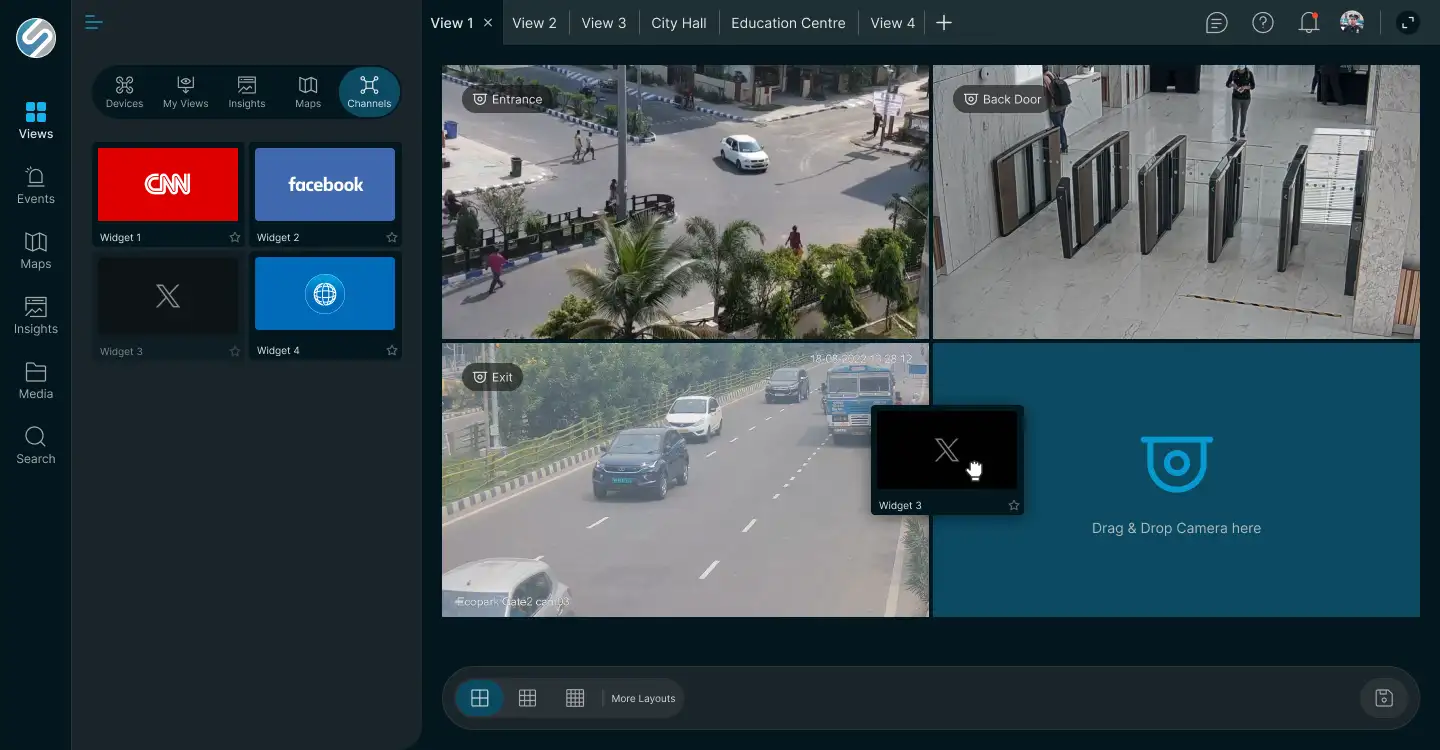Add a new view tab
Screen dimensions: 1440x750
[x=944, y=23]
